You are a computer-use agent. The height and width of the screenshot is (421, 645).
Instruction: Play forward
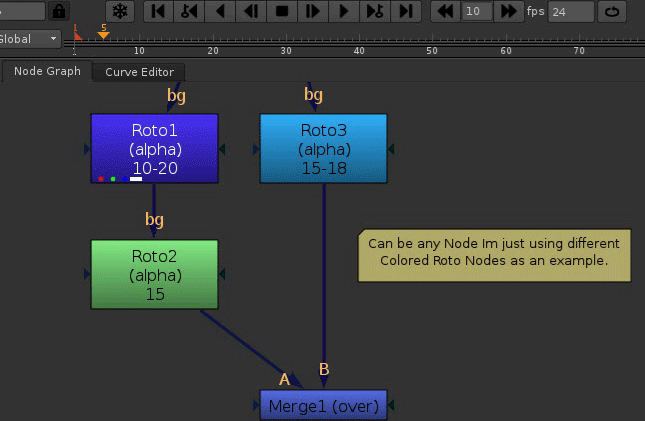coord(344,12)
